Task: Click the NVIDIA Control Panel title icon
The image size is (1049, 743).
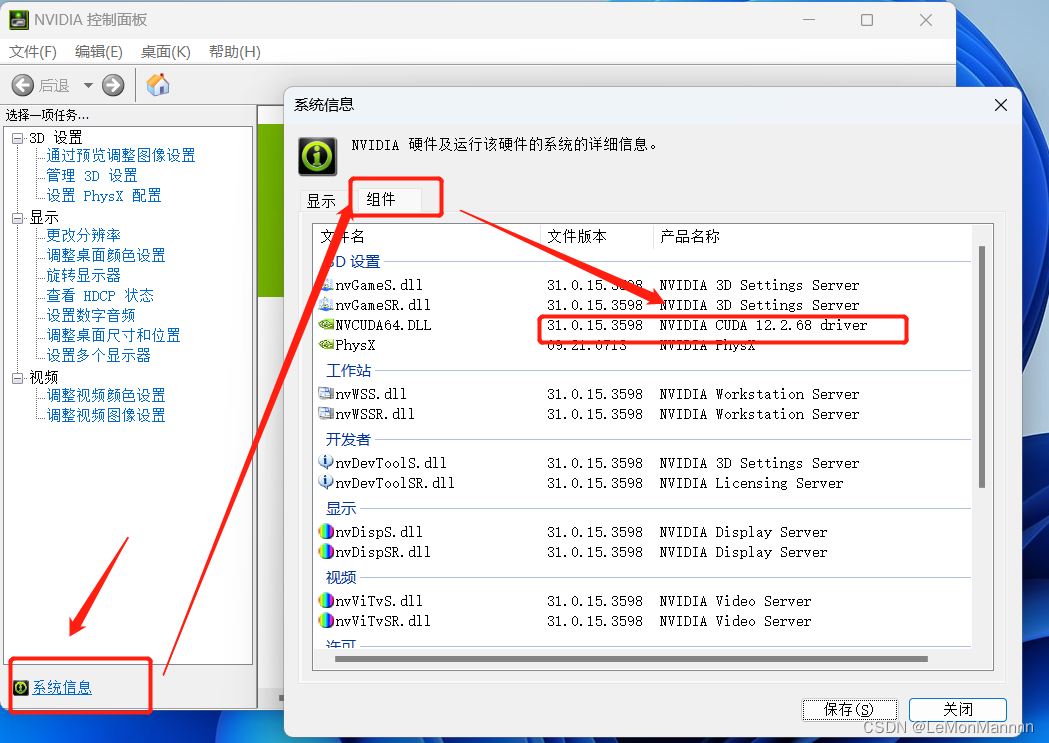Action: 19,20
